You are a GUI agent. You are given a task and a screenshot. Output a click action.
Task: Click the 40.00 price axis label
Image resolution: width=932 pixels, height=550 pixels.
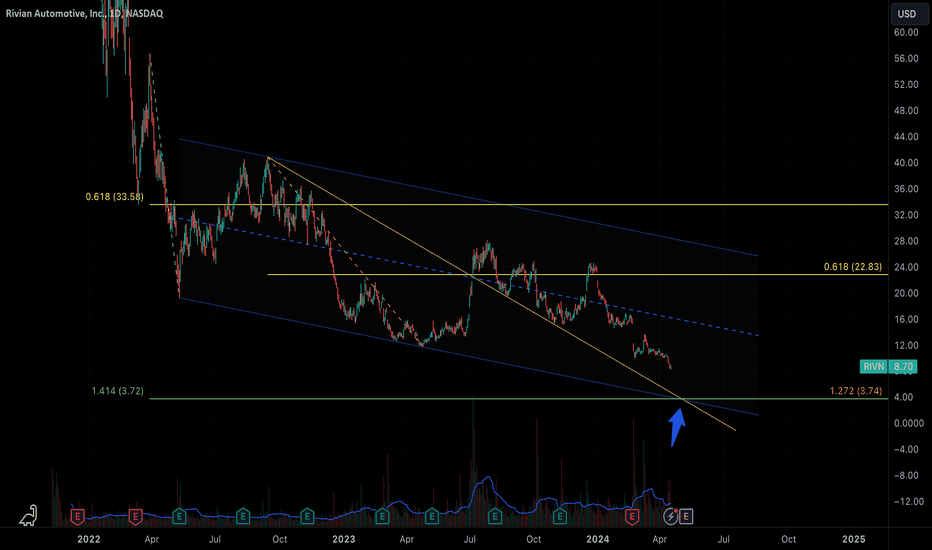tap(906, 163)
